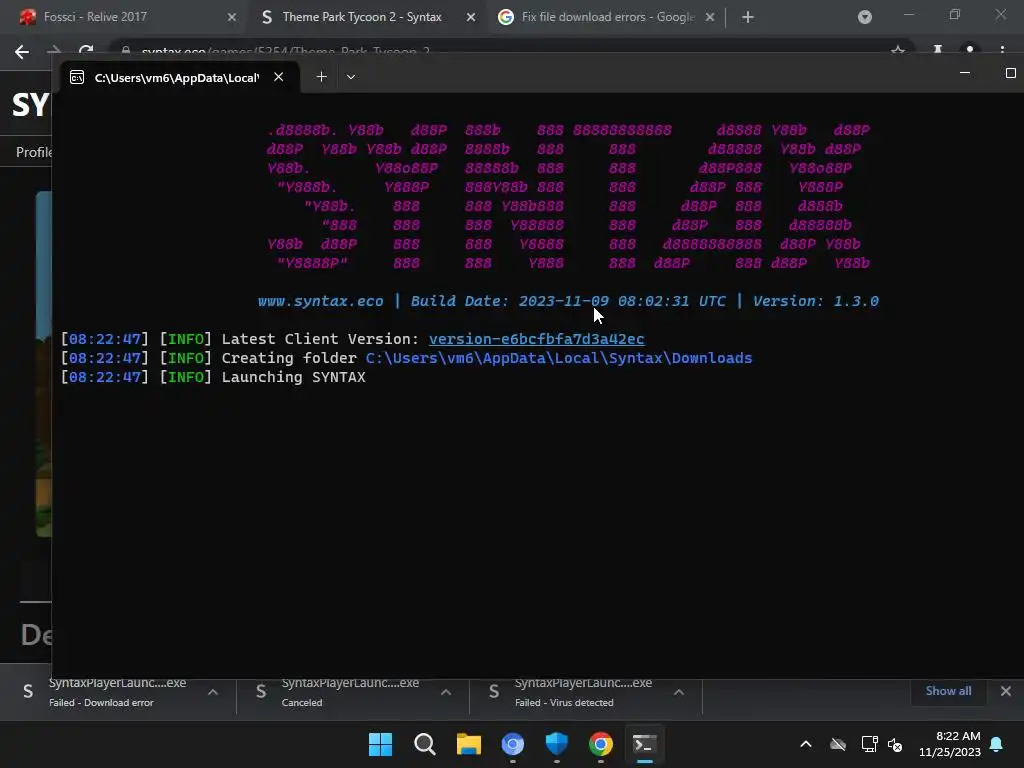The width and height of the screenshot is (1024, 768).
Task: Close the Theme Park Tycoon 2 tab
Action: [x=471, y=18]
